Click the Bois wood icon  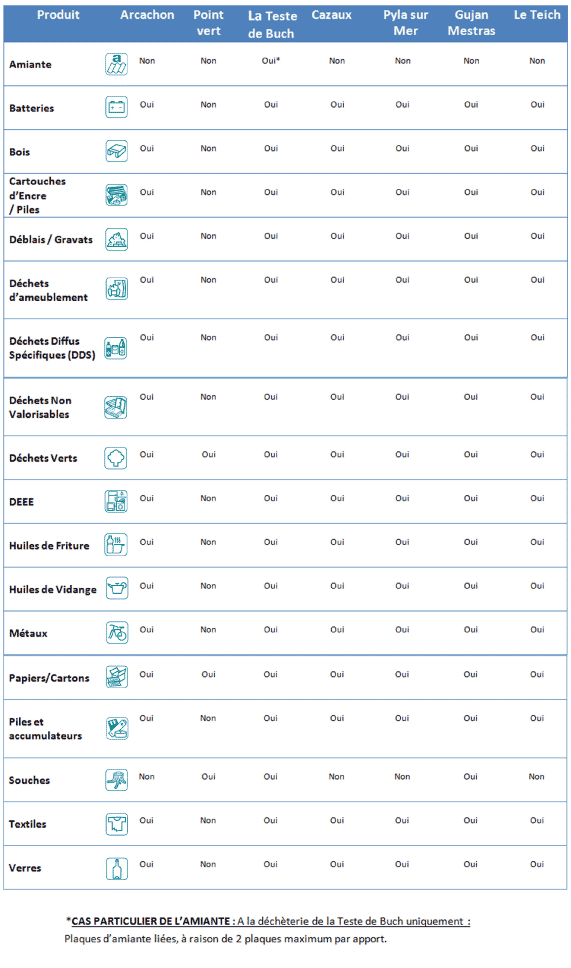pos(116,151)
